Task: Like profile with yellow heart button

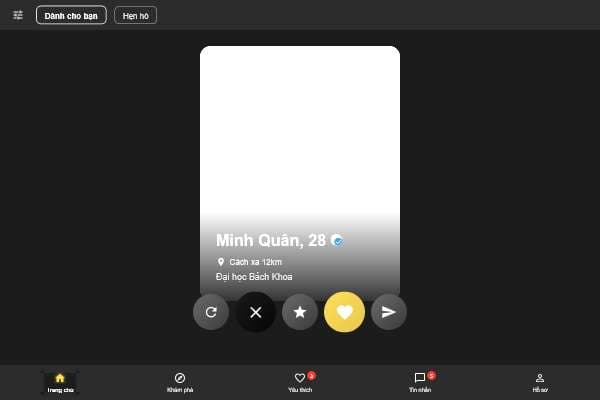Action: [x=344, y=312]
